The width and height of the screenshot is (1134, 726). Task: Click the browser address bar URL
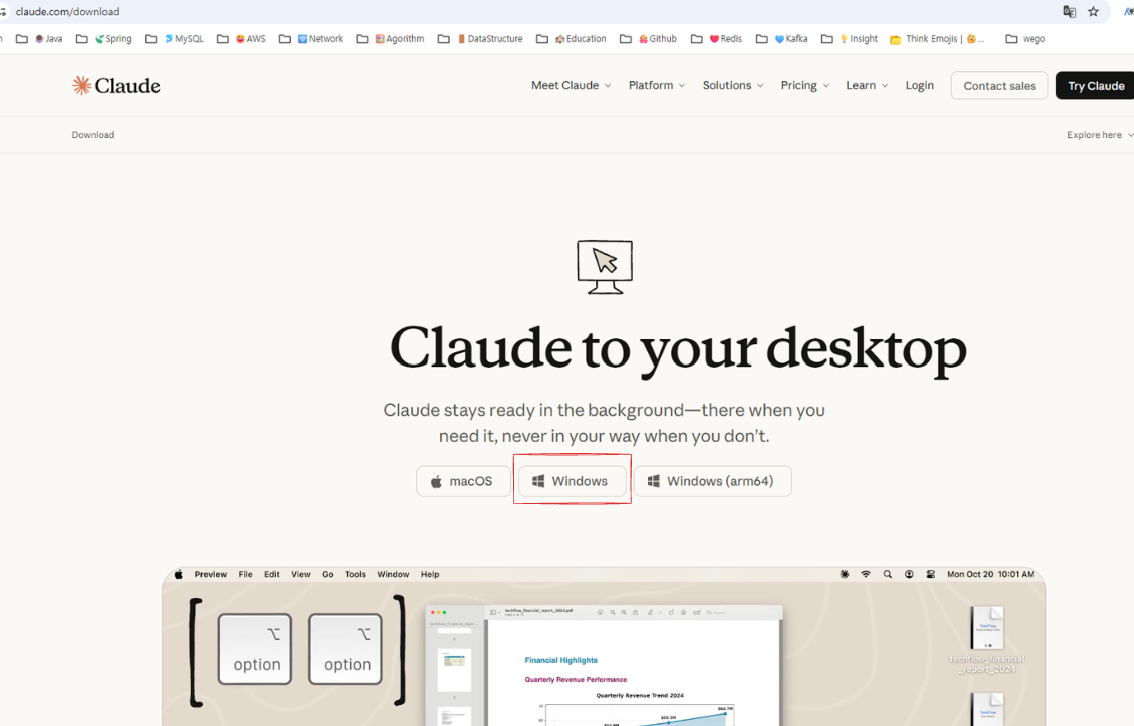click(x=67, y=12)
